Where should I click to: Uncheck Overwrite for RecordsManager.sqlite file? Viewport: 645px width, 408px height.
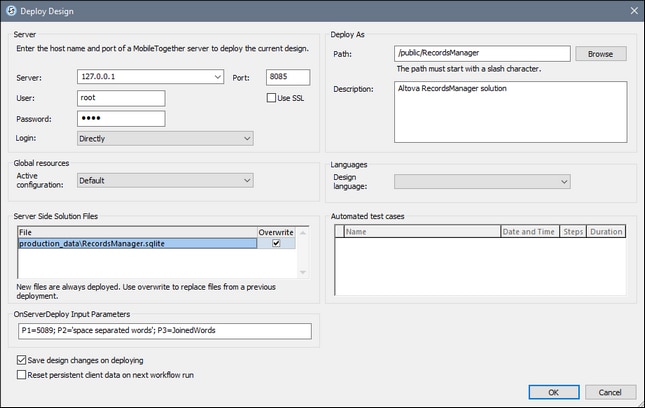[x=276, y=243]
